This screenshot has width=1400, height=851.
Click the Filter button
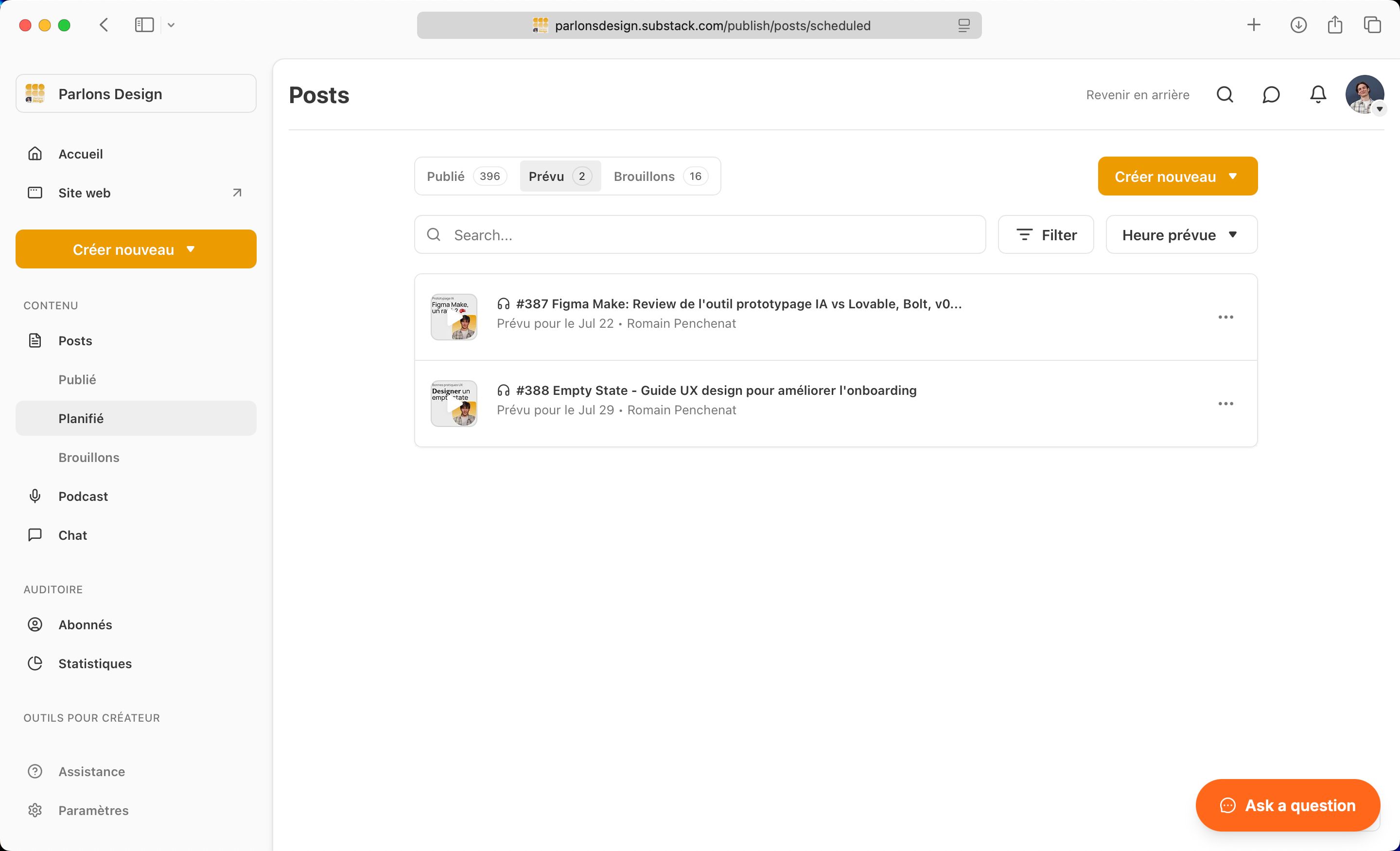pyautogui.click(x=1046, y=235)
